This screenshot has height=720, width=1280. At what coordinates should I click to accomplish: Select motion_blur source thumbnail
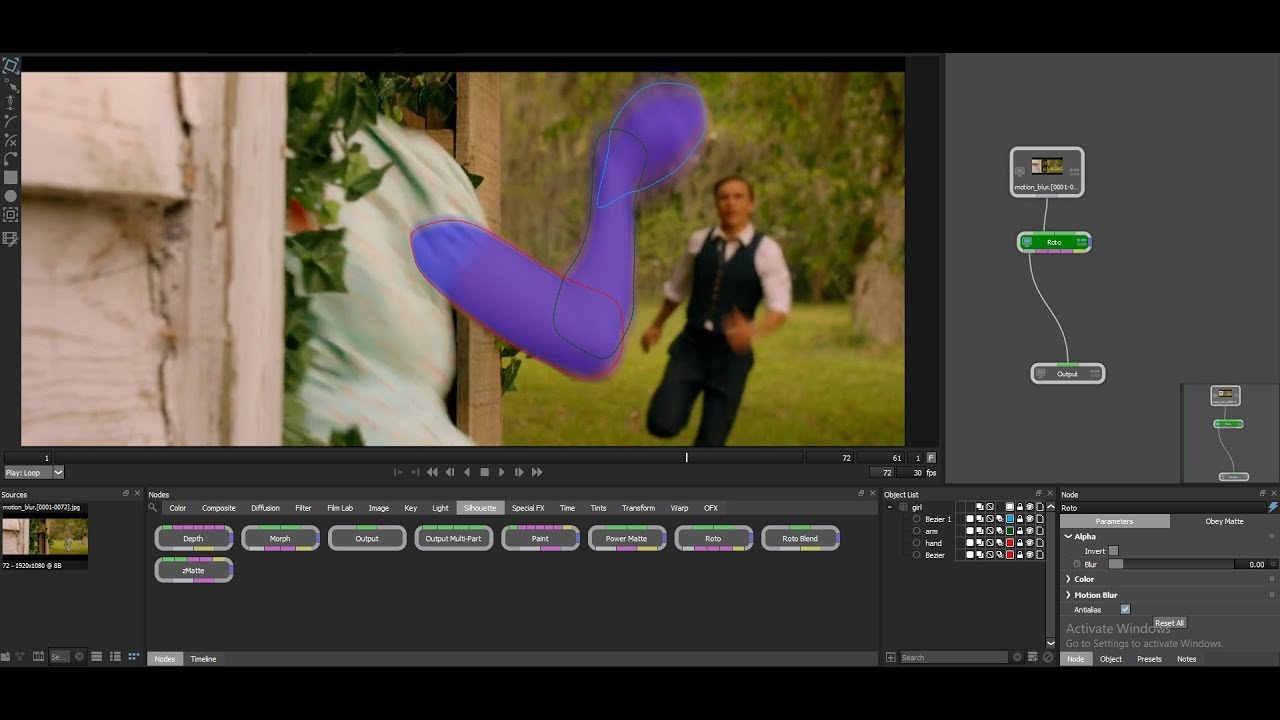click(45, 537)
